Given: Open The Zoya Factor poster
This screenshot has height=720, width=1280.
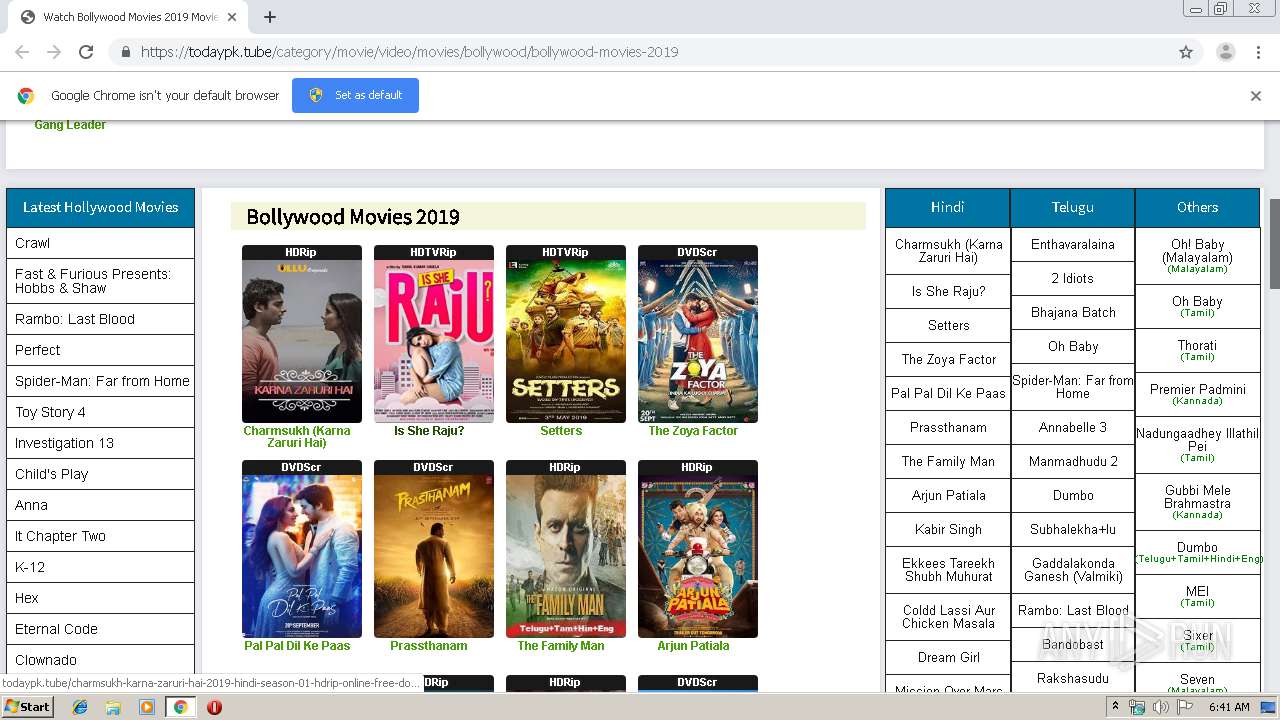Looking at the screenshot, I should click(x=698, y=341).
